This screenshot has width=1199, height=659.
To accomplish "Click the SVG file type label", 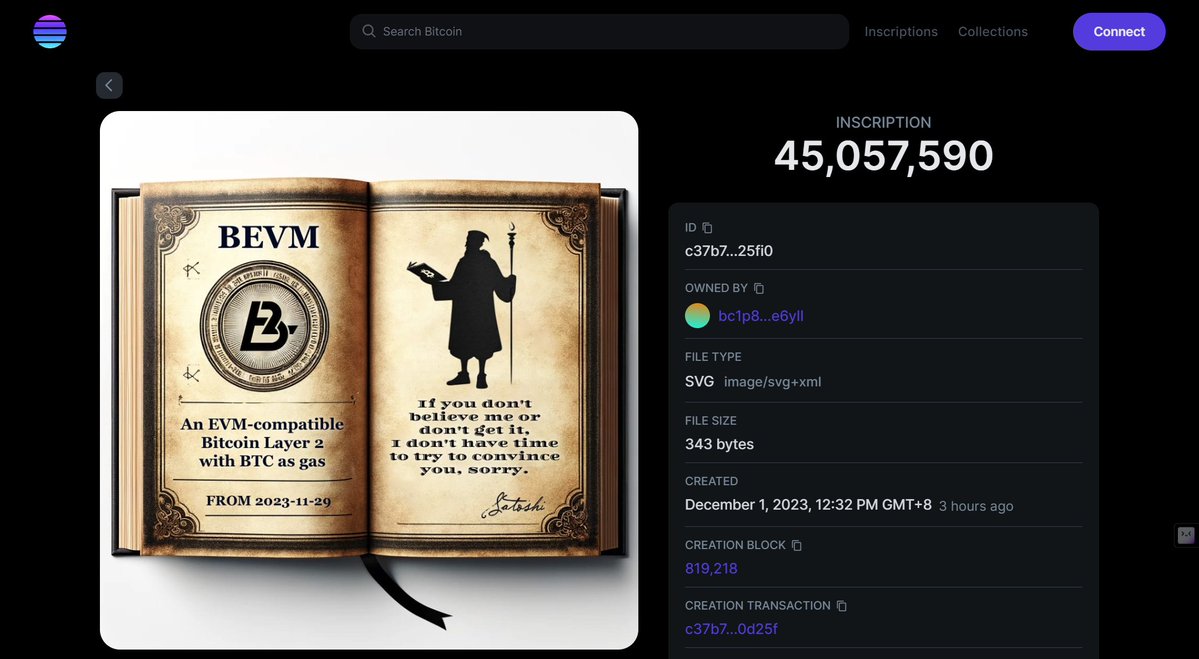I will [x=700, y=381].
